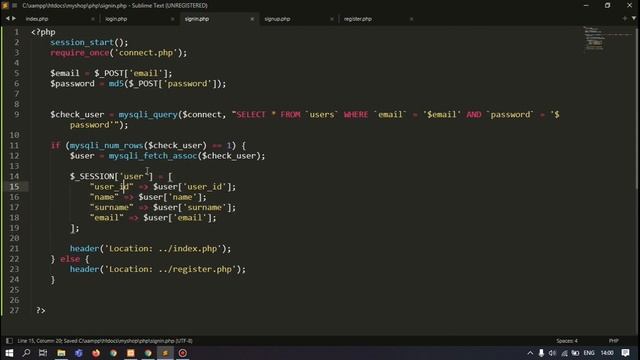
Task: Open the clock showing 14:00
Action: coord(607,353)
